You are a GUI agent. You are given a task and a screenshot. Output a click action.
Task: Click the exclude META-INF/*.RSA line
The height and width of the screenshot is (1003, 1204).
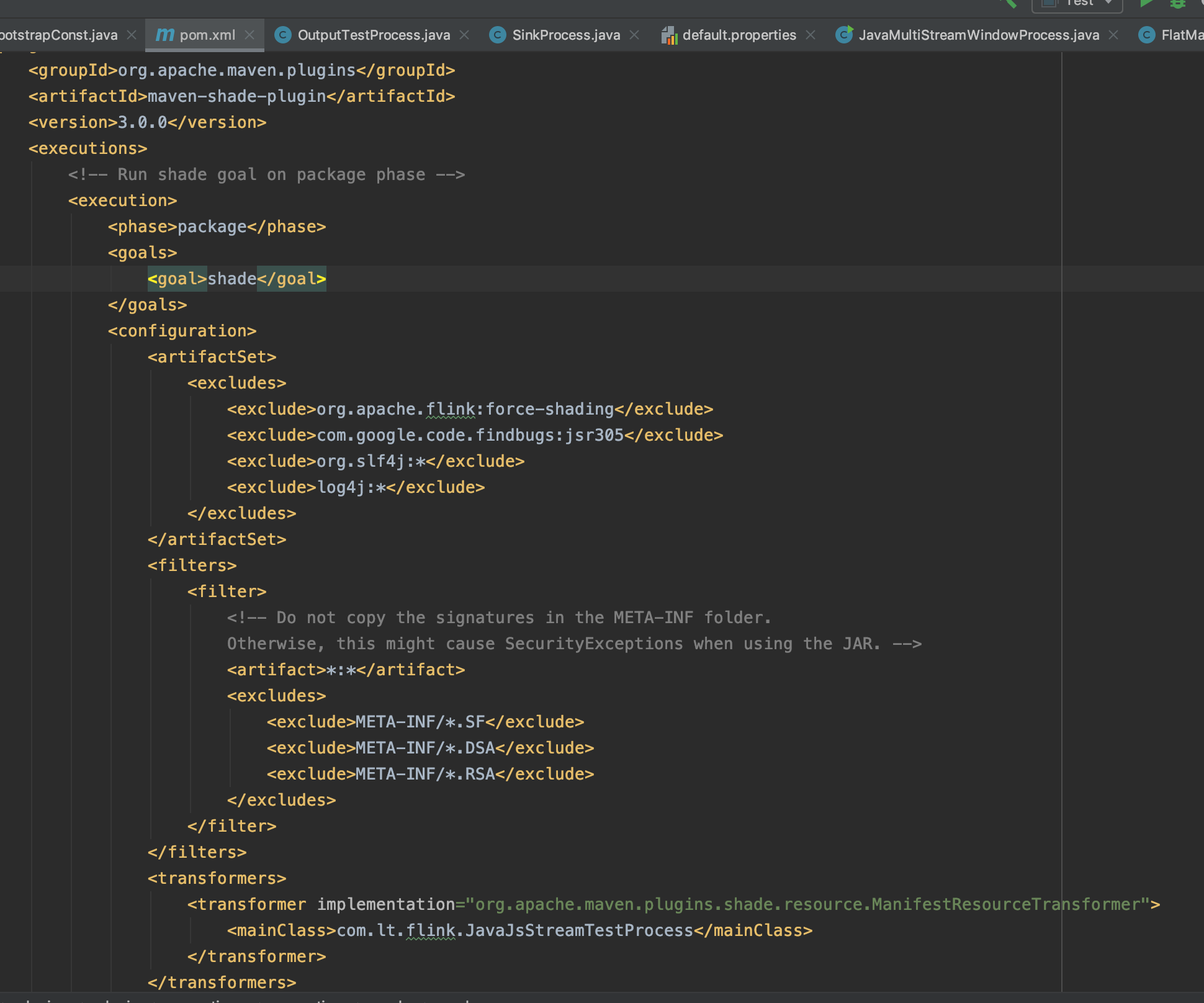(430, 774)
